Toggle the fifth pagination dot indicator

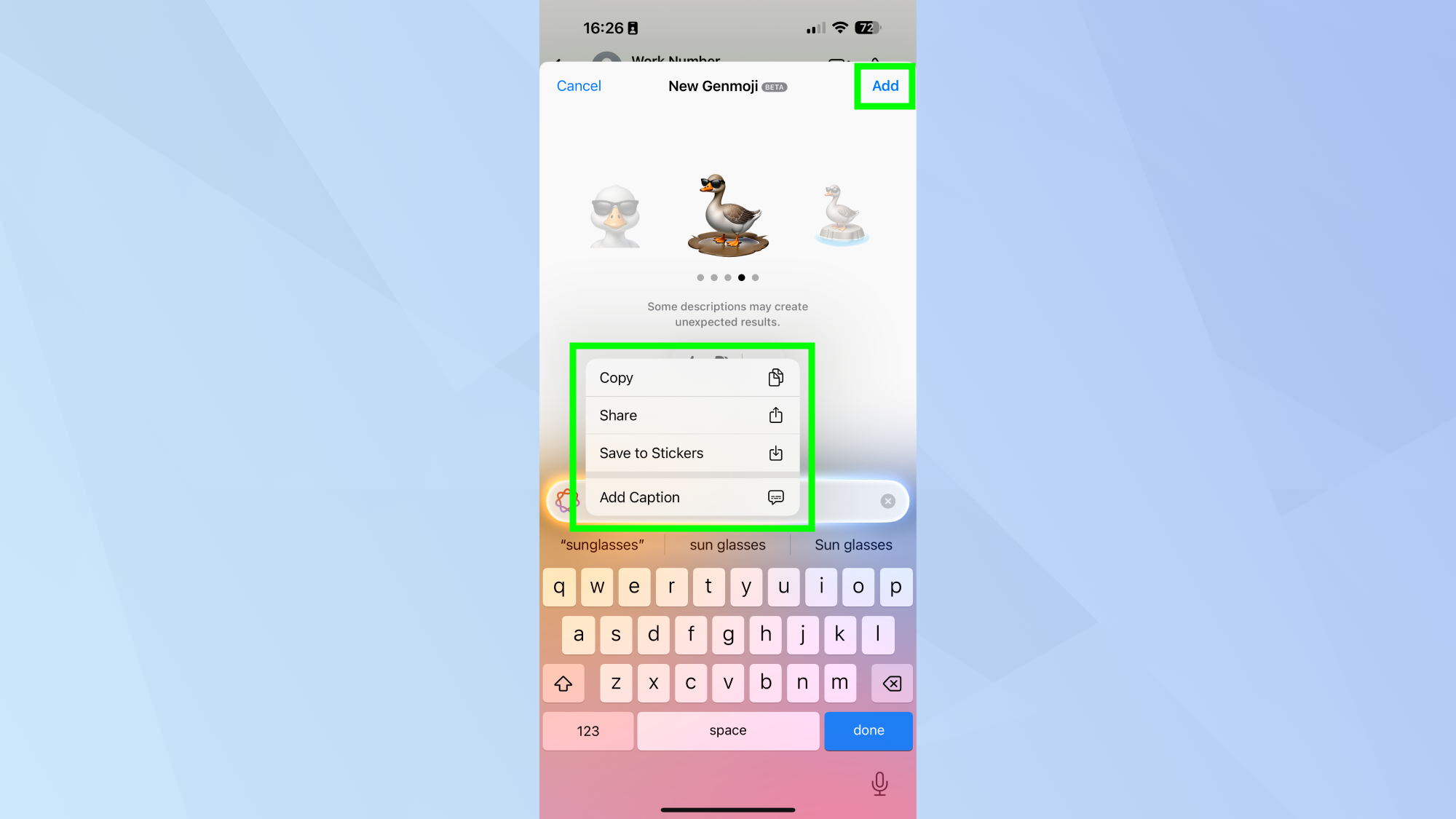pos(756,277)
